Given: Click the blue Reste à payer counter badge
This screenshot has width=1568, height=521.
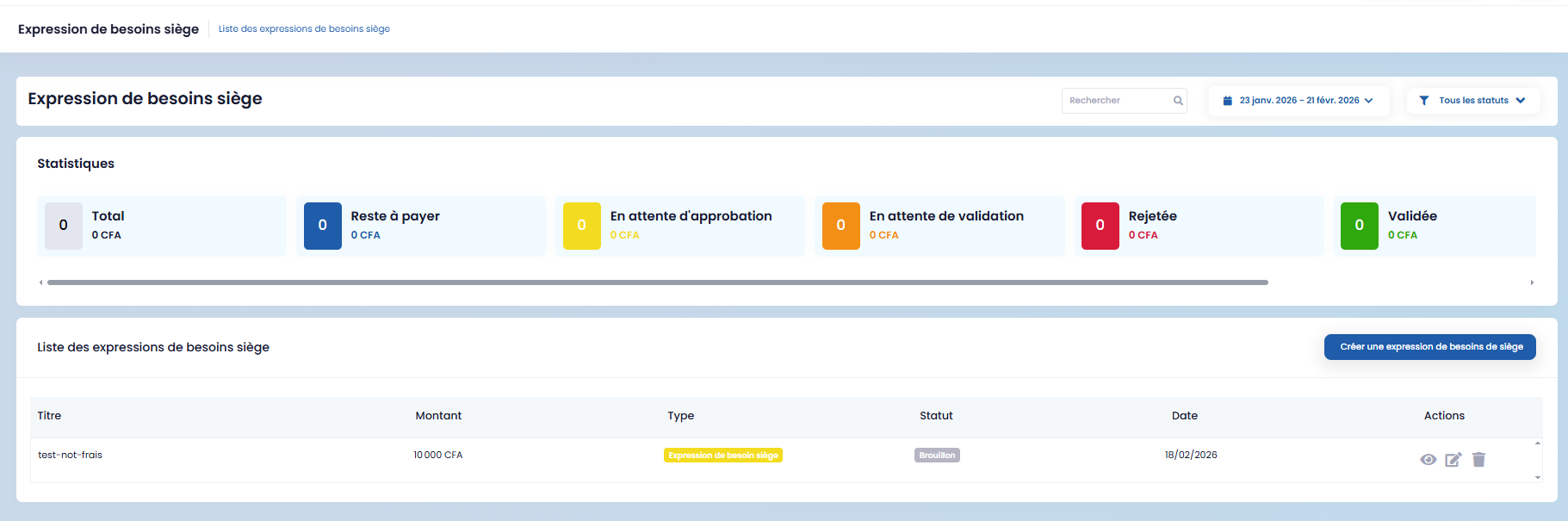Looking at the screenshot, I should pyautogui.click(x=322, y=226).
